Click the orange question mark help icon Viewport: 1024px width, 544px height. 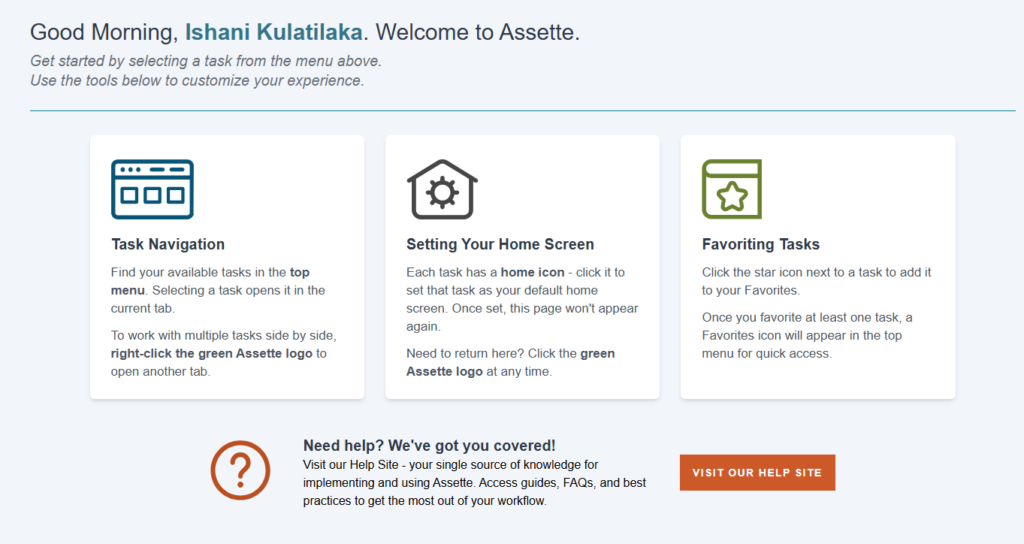[x=240, y=470]
